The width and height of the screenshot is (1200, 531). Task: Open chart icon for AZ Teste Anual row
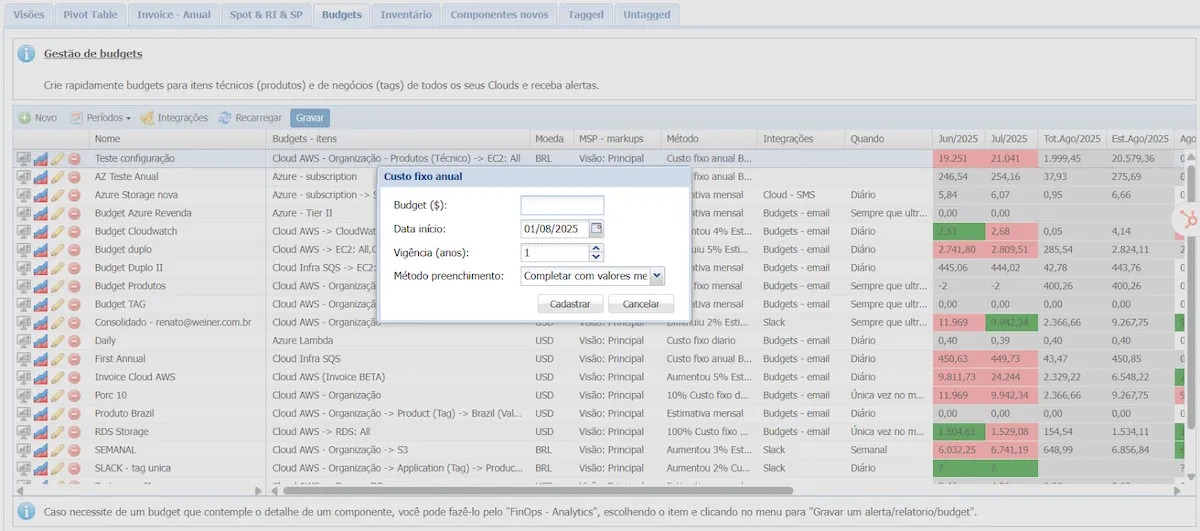[41, 176]
